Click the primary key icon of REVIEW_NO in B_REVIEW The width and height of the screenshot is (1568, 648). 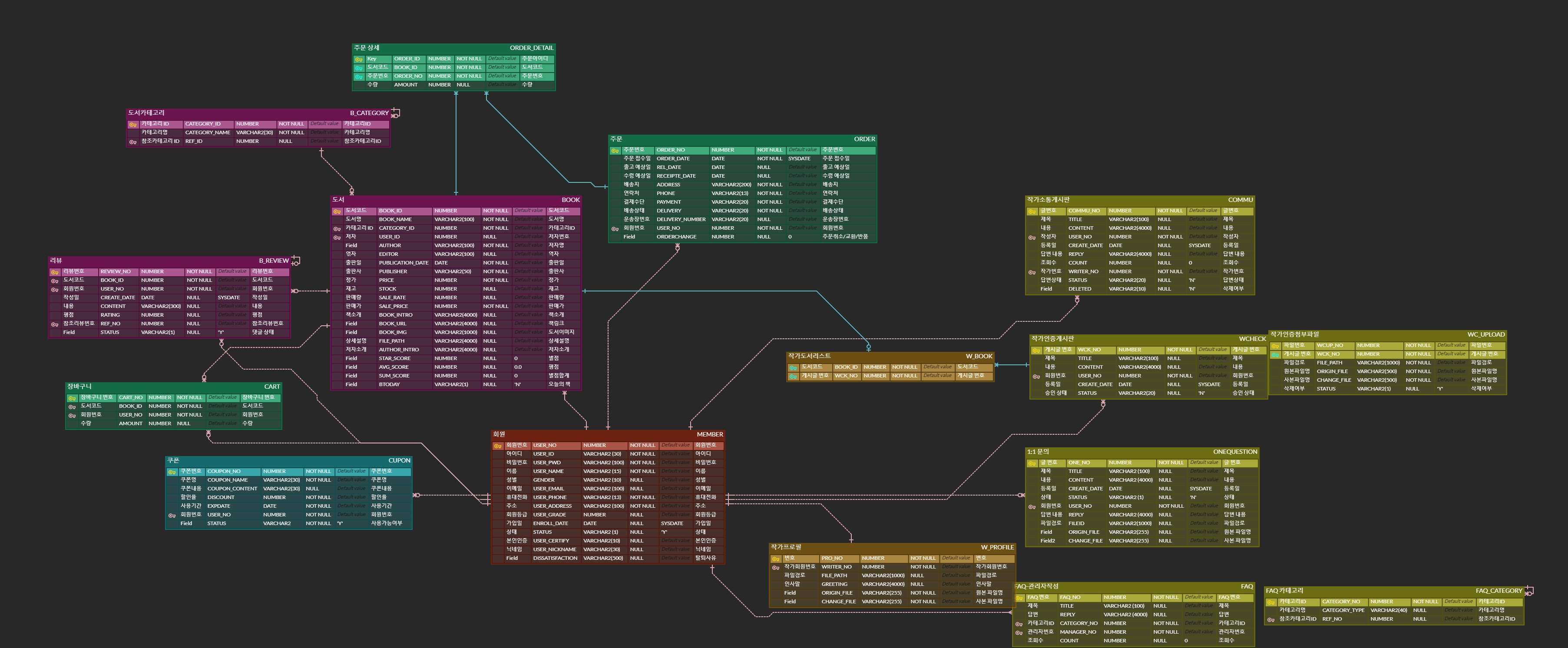[x=56, y=271]
